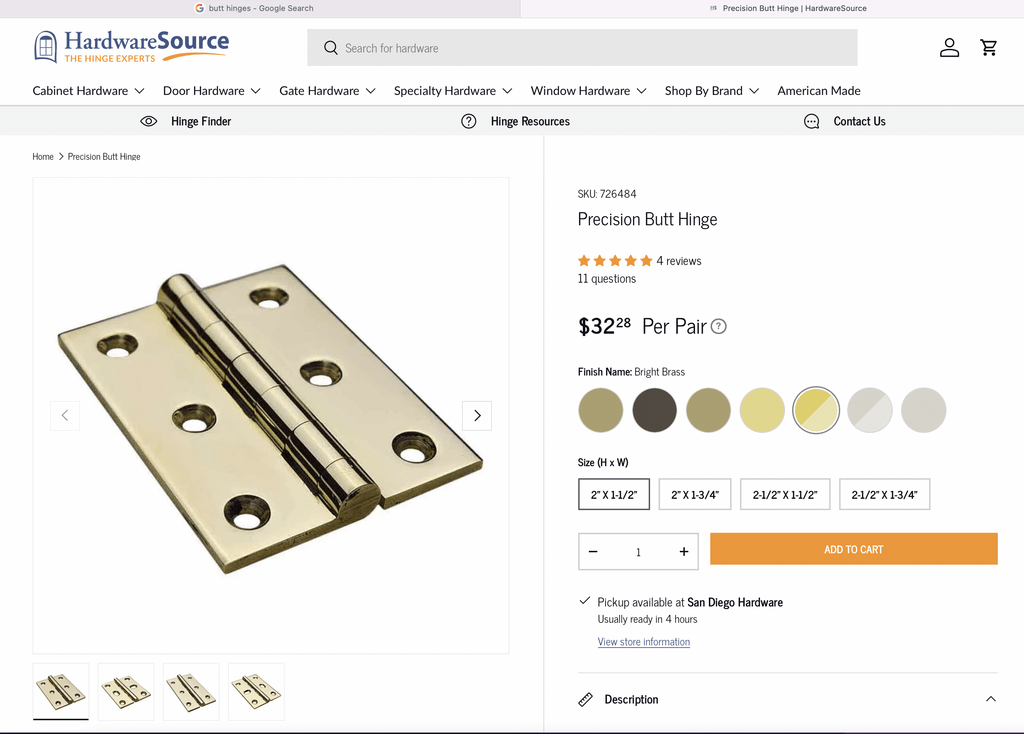The width and height of the screenshot is (1024, 734).
Task: Select size 2" X 1-3/4"
Action: pyautogui.click(x=695, y=494)
